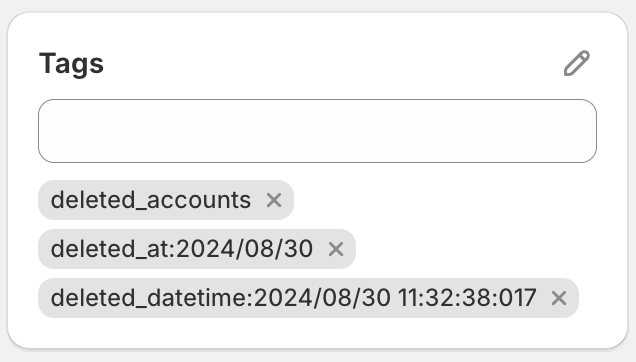
Task: Edit tags via the pencil icon
Action: click(x=577, y=63)
